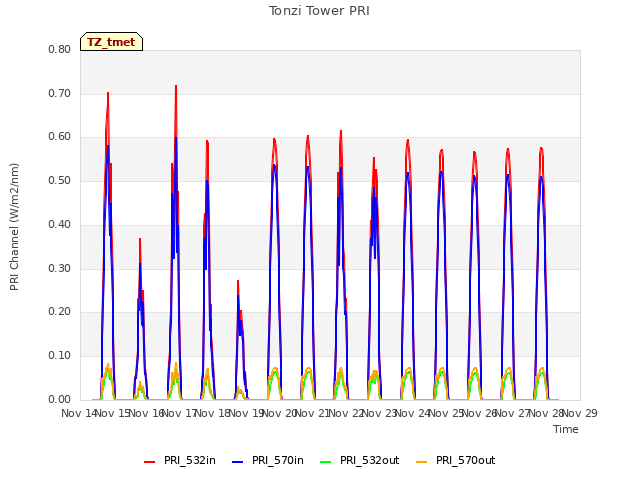Click the Time axis label
This screenshot has height=480, width=640.
[x=566, y=429]
